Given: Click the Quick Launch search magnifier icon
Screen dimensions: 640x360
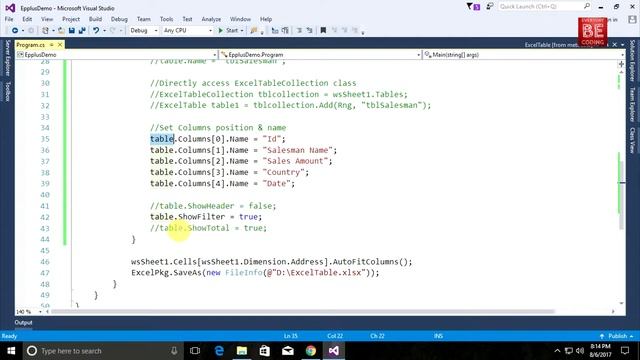Looking at the screenshot, I should (587, 6).
